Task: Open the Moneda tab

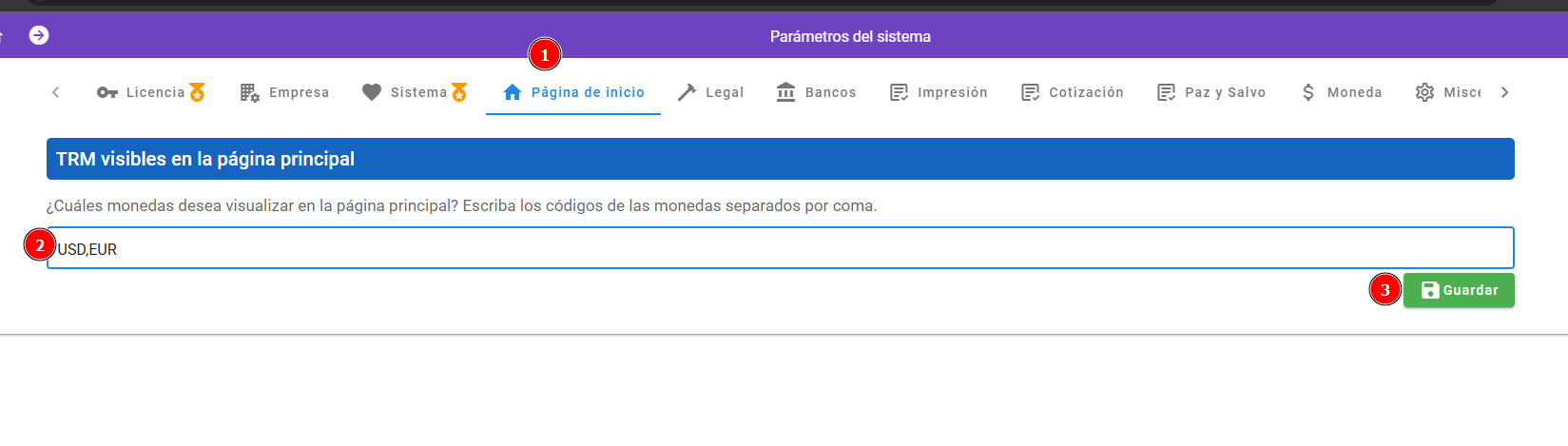Action: tap(1341, 92)
